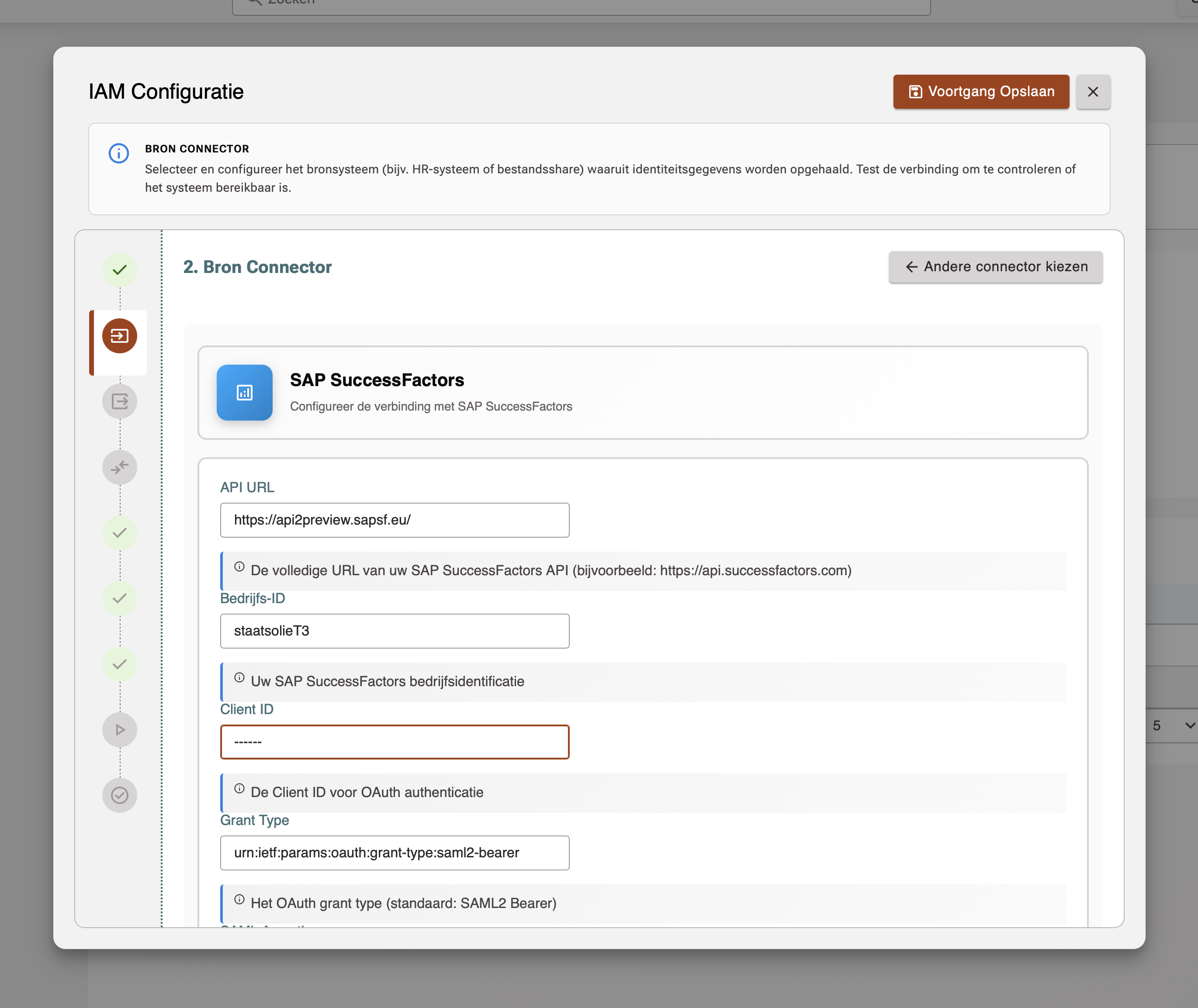Click inside the Bedrijfs-ID field showing staatsolieT3

395,631
